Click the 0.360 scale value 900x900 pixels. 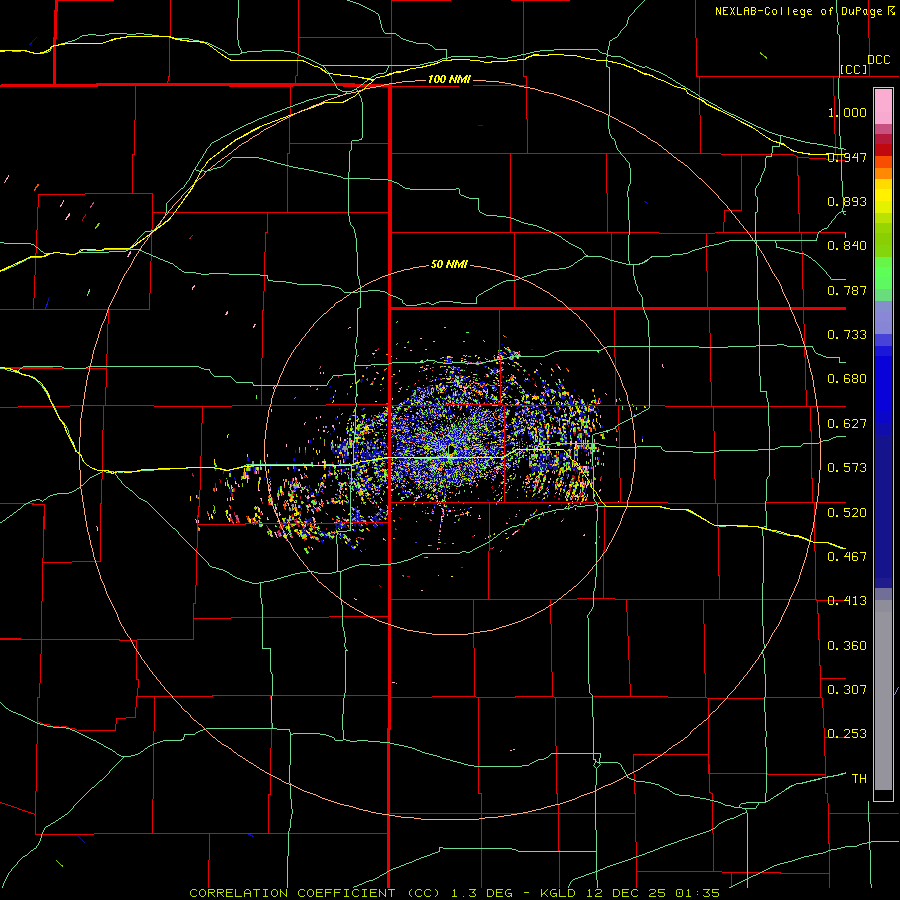click(x=847, y=646)
